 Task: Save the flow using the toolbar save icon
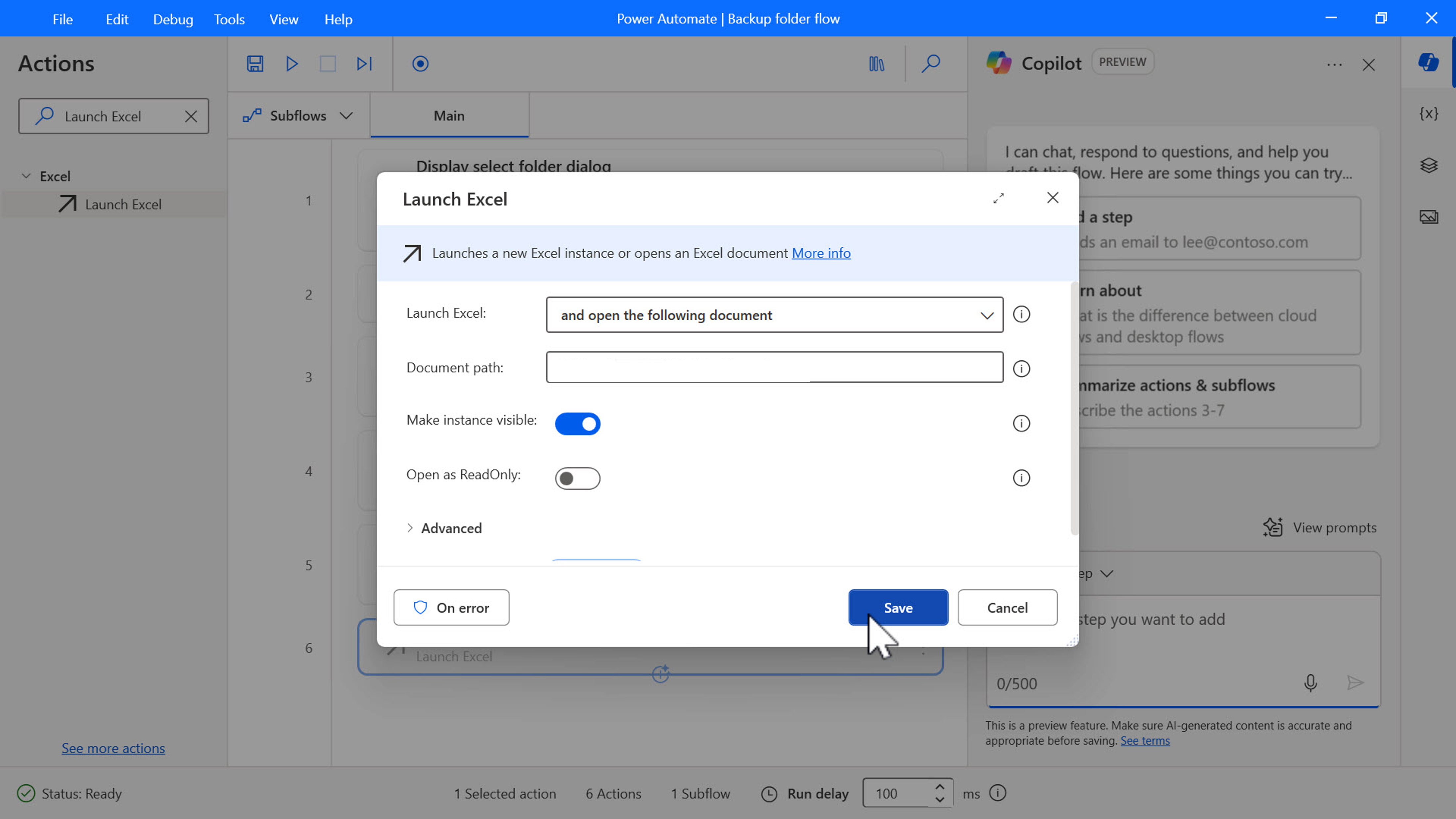pos(254,64)
